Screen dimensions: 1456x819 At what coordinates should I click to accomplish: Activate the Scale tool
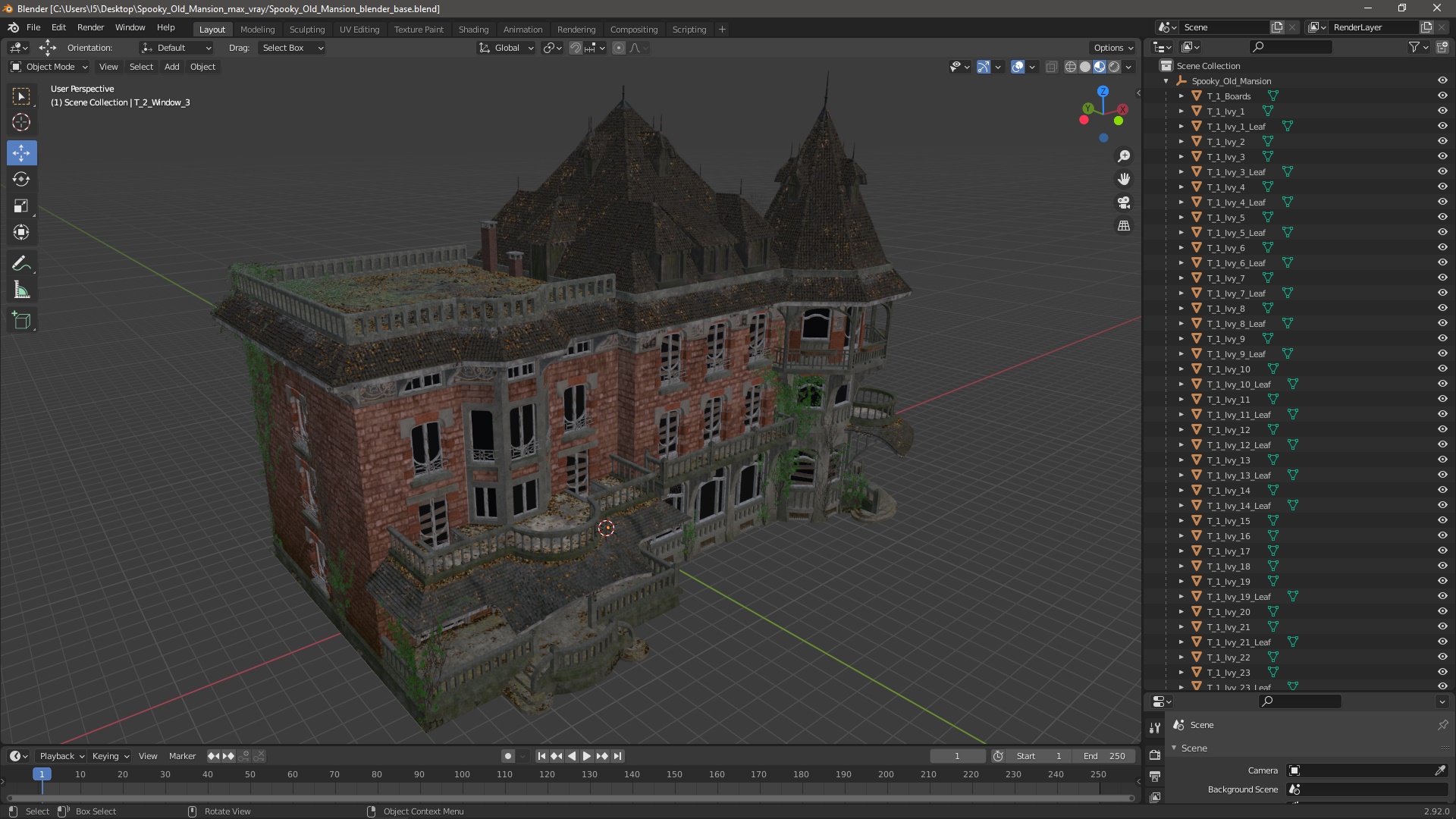(21, 206)
